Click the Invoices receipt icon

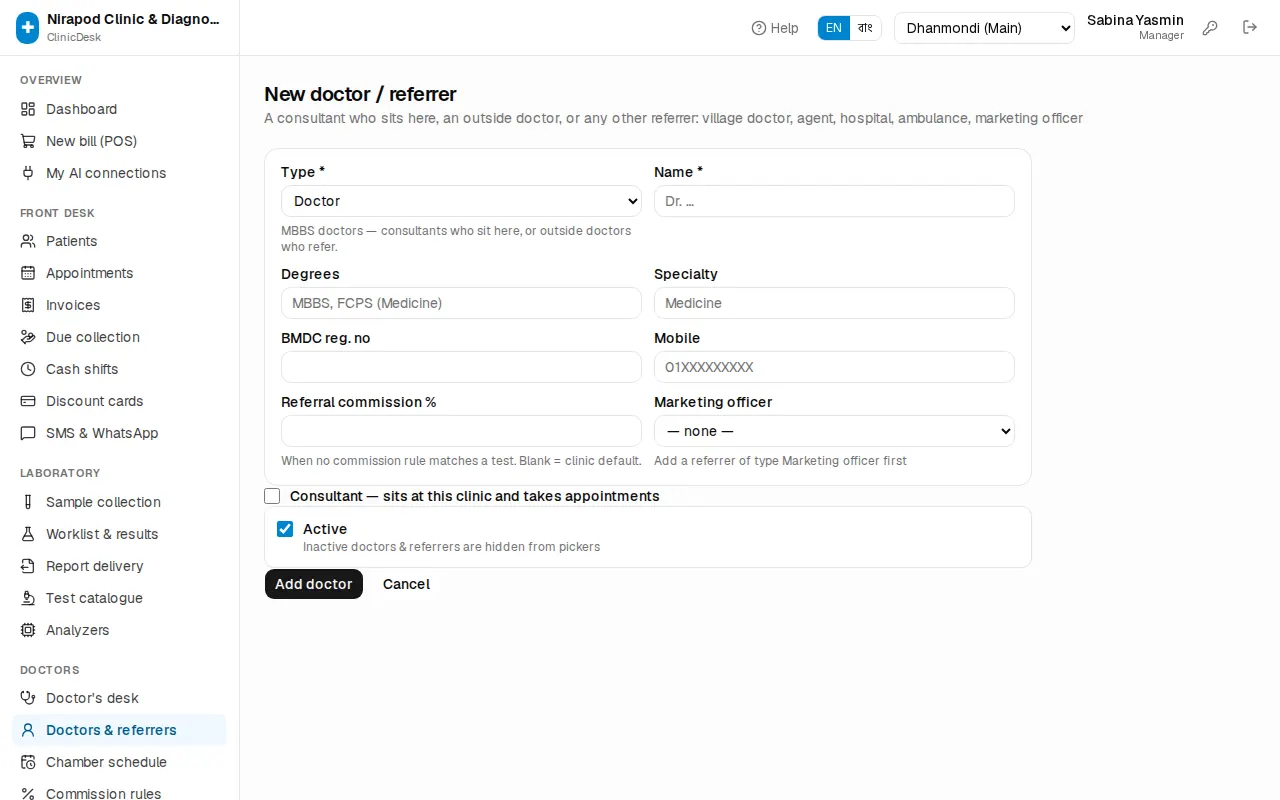28,305
